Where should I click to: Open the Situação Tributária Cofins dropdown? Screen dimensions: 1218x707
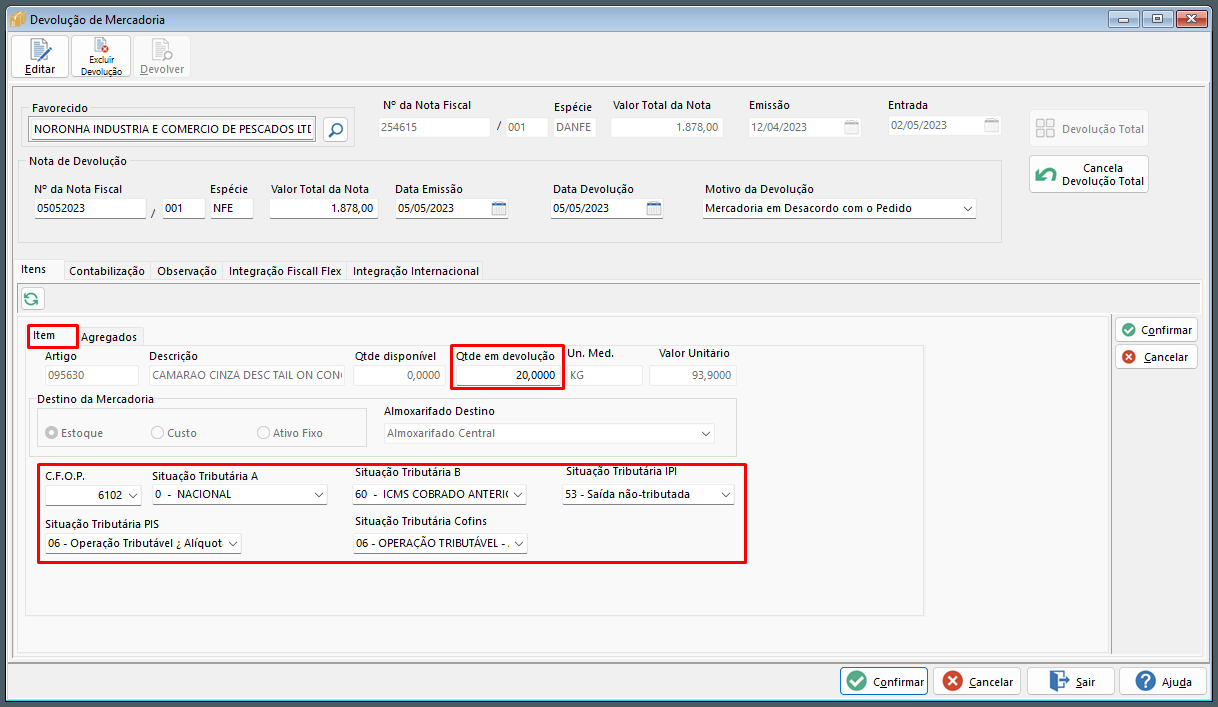coord(519,543)
